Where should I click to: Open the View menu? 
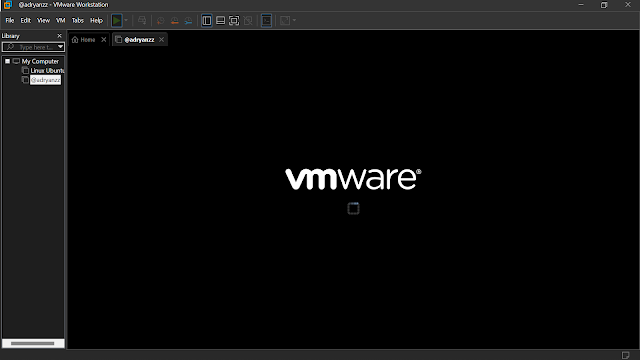click(43, 20)
